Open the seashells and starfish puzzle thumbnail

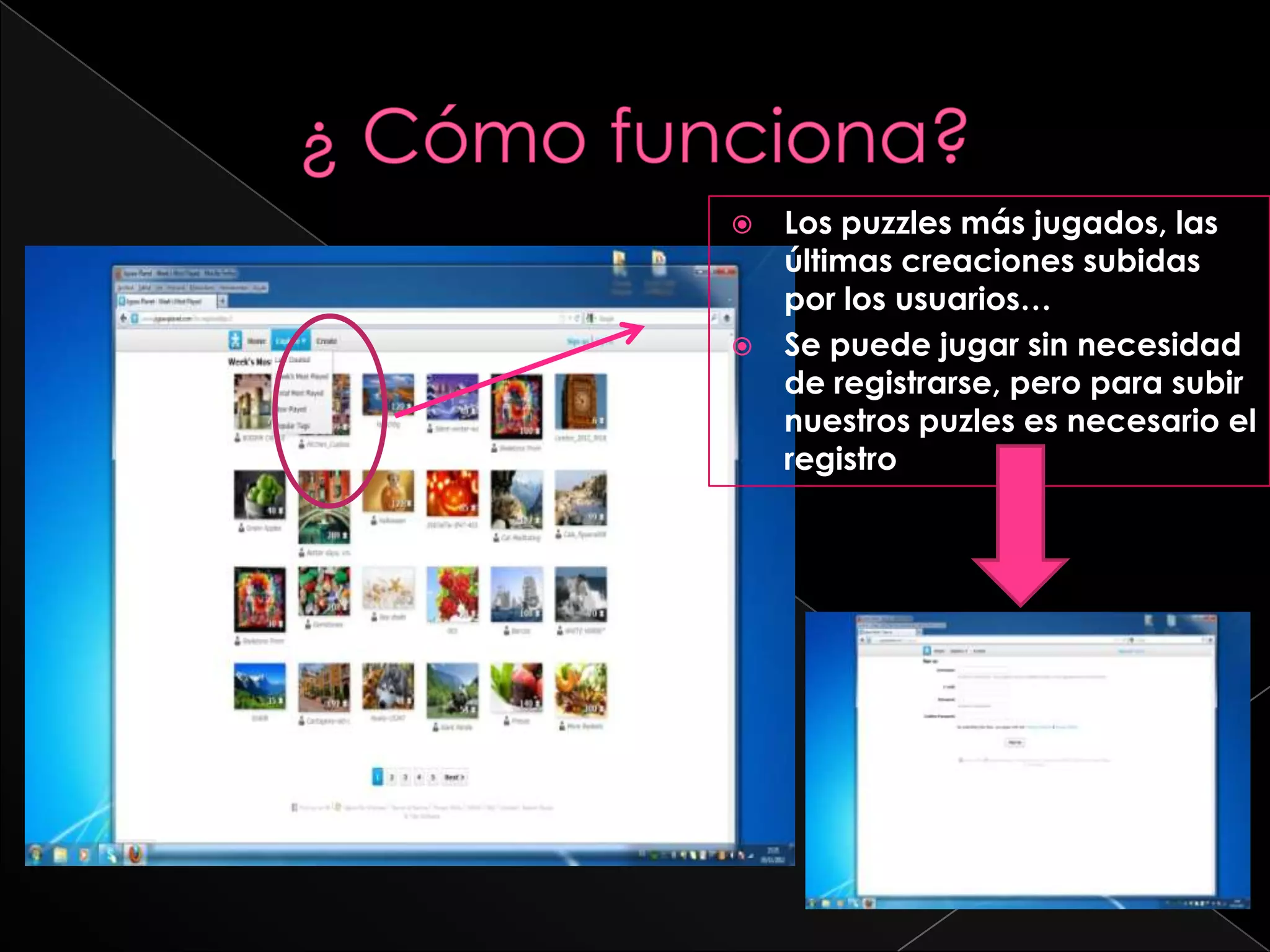tap(388, 588)
